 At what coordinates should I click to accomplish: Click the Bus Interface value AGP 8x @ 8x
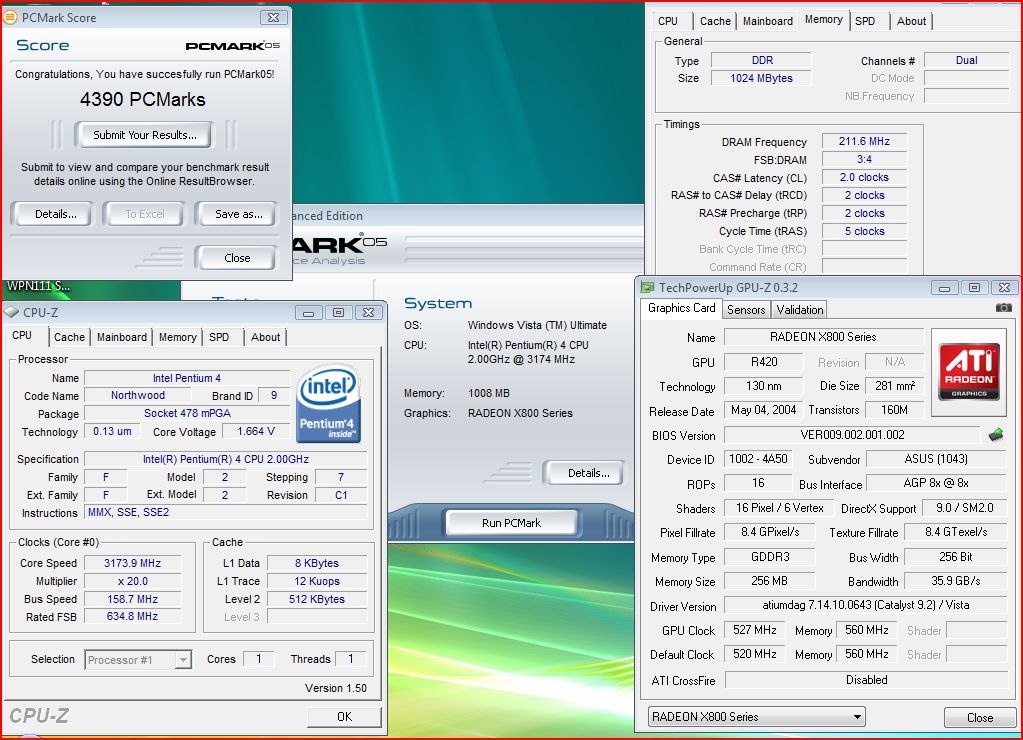[x=936, y=483]
